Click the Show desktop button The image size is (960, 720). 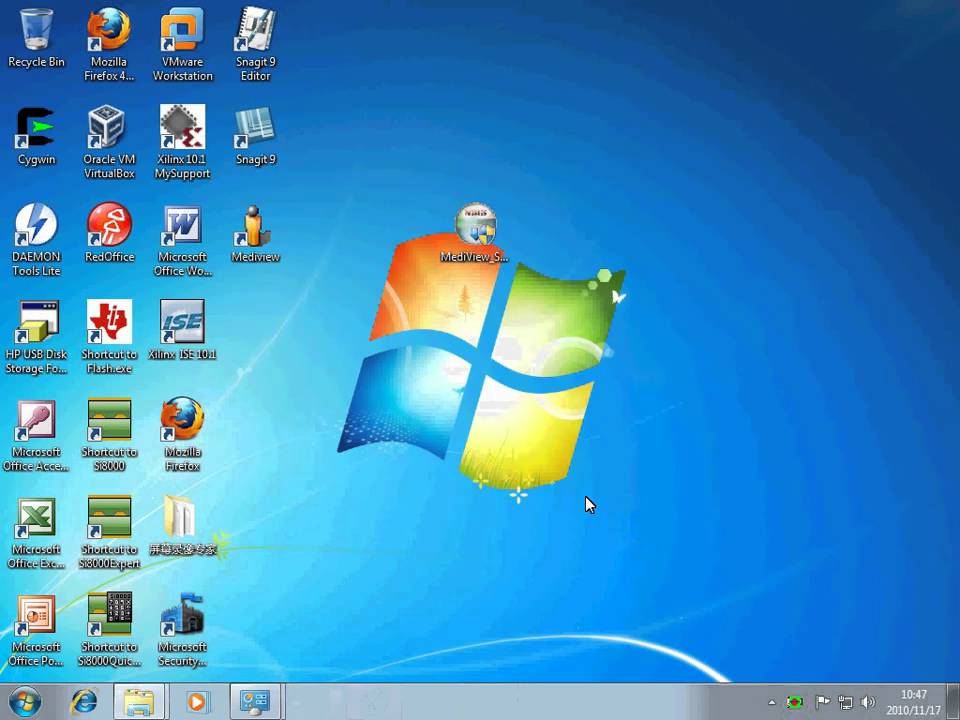[954, 702]
